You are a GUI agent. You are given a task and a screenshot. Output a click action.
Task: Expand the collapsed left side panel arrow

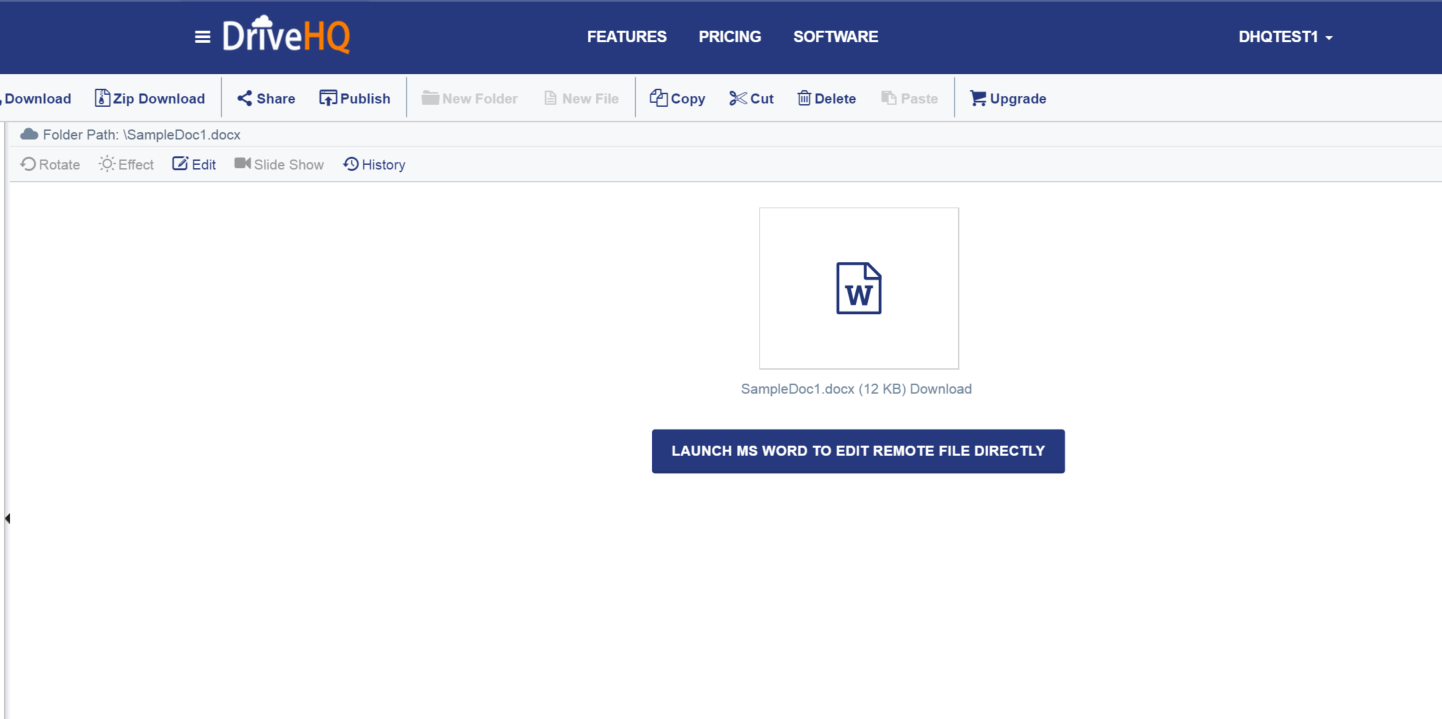click(7, 518)
